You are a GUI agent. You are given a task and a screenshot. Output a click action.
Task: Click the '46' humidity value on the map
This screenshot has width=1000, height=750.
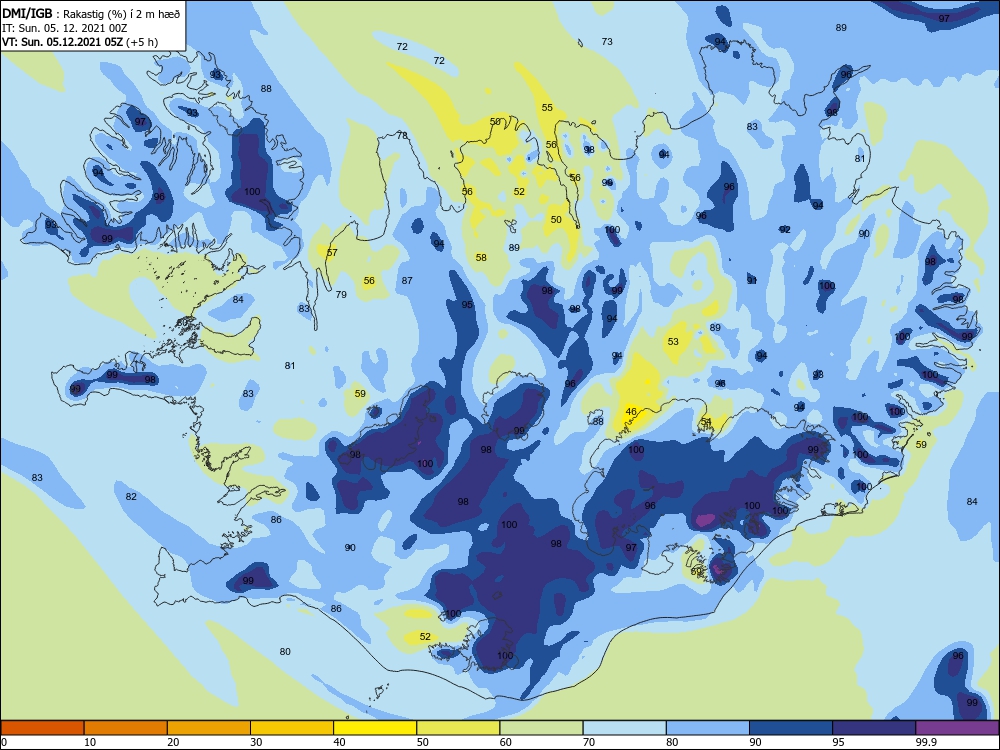coord(631,412)
